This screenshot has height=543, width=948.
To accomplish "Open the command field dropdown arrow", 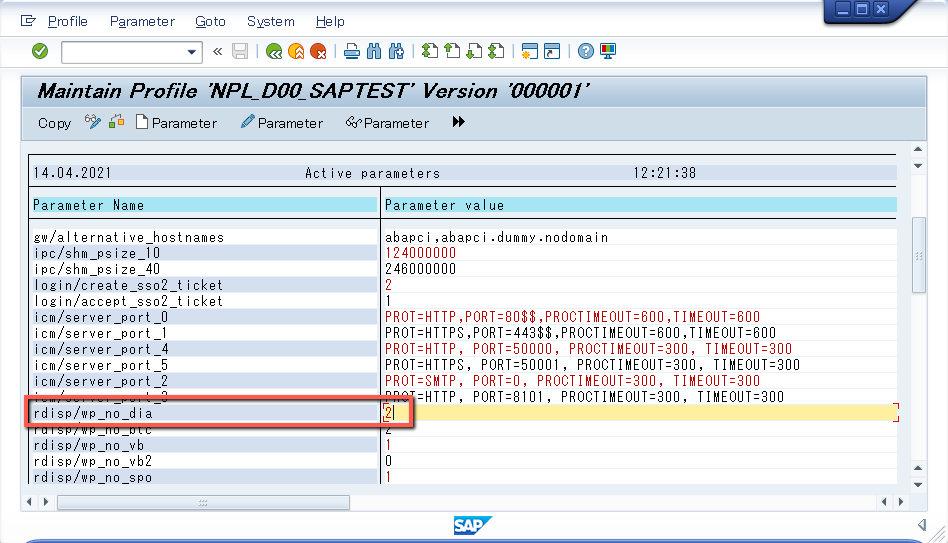I will pyautogui.click(x=192, y=52).
